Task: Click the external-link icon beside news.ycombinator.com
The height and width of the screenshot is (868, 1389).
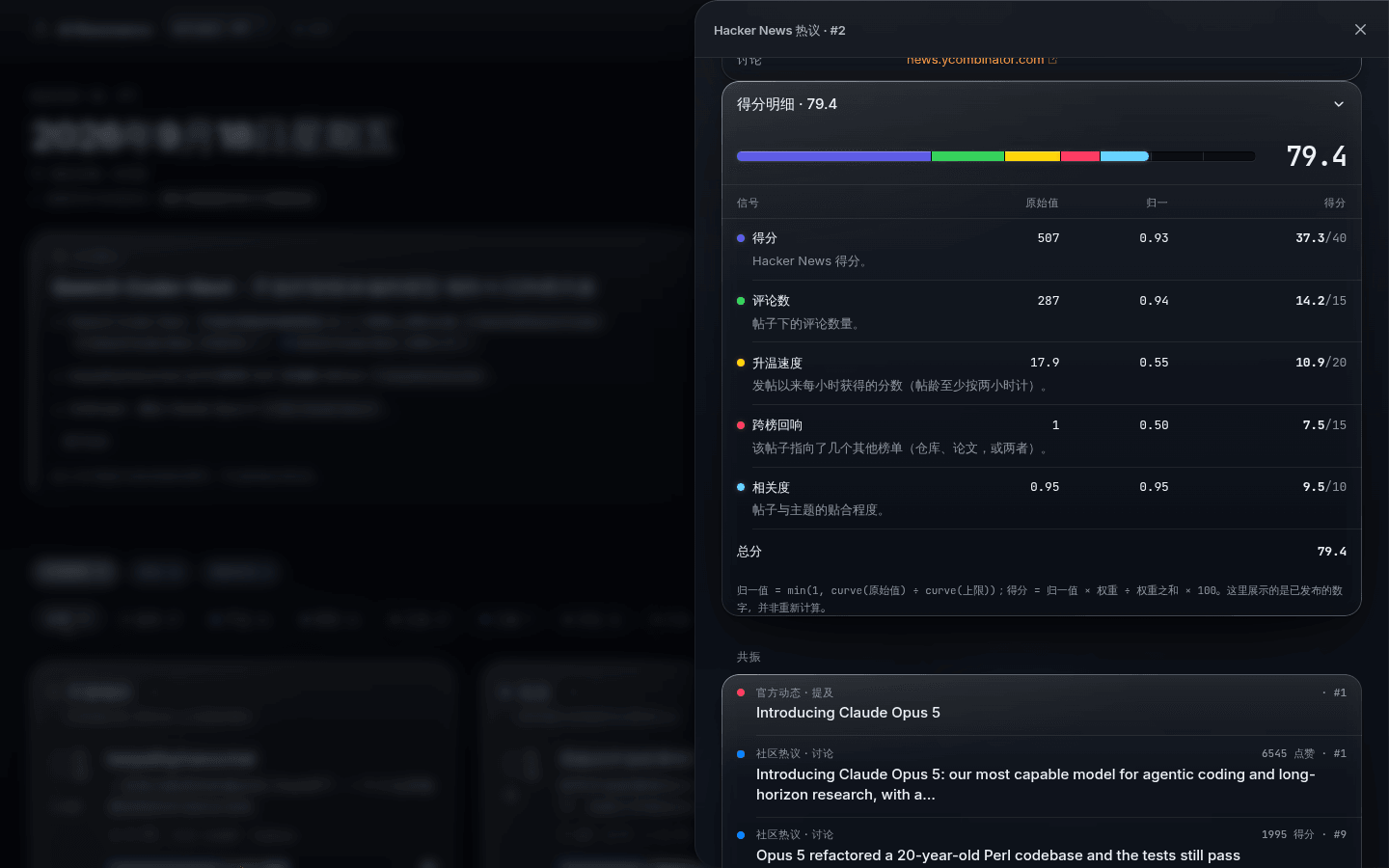Action: click(1052, 60)
